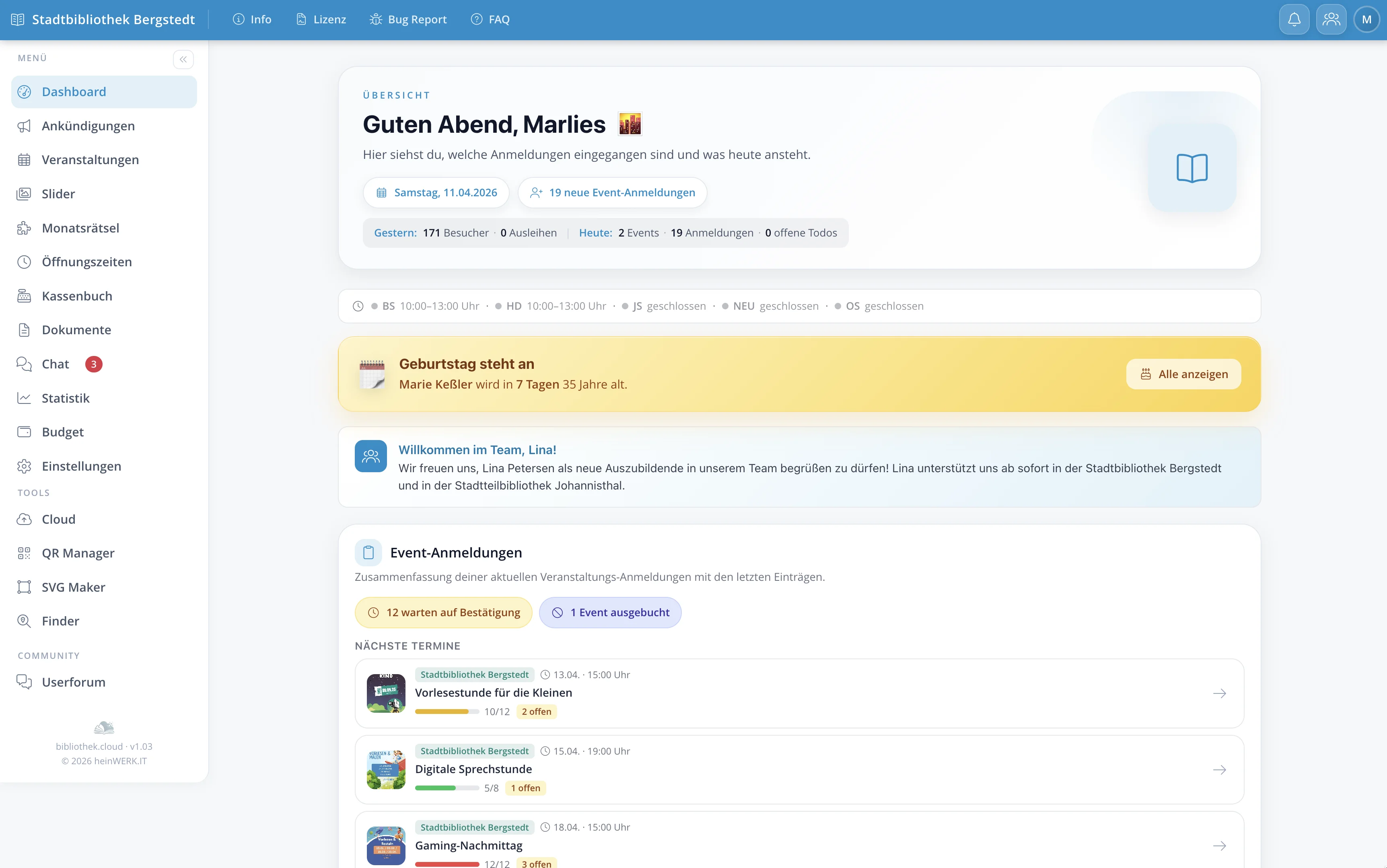Open the team members icon in the header

click(1331, 19)
